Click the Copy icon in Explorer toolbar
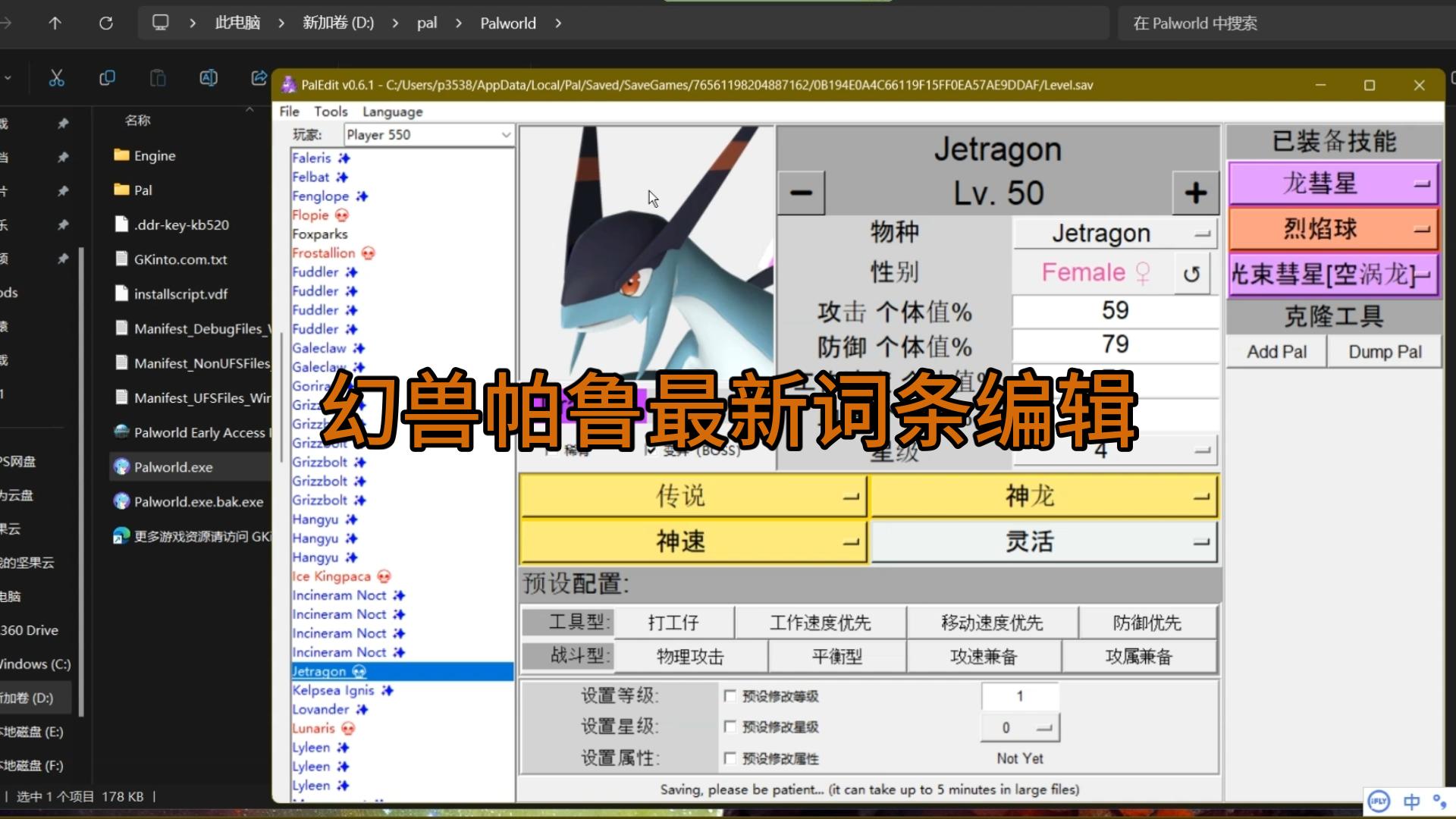 coord(108,78)
